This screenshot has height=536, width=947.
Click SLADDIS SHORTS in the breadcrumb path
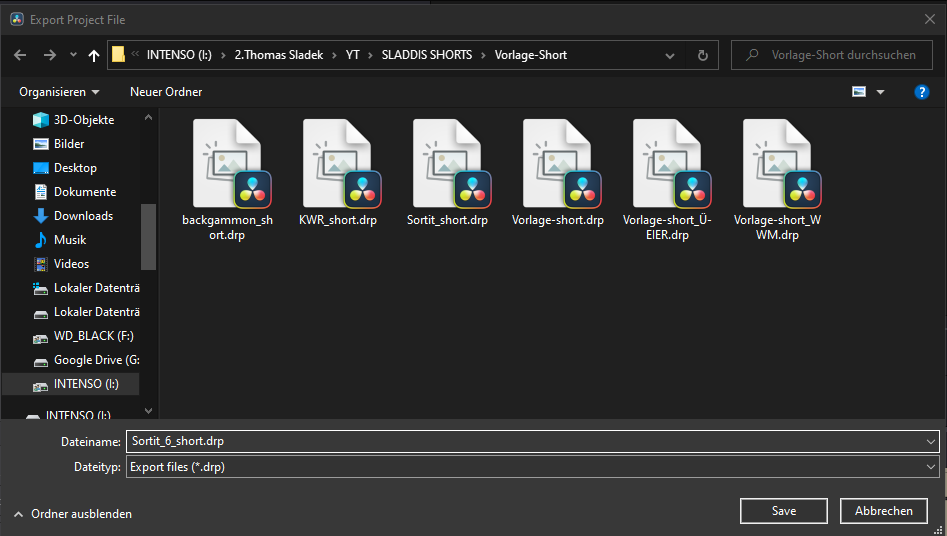(426, 55)
